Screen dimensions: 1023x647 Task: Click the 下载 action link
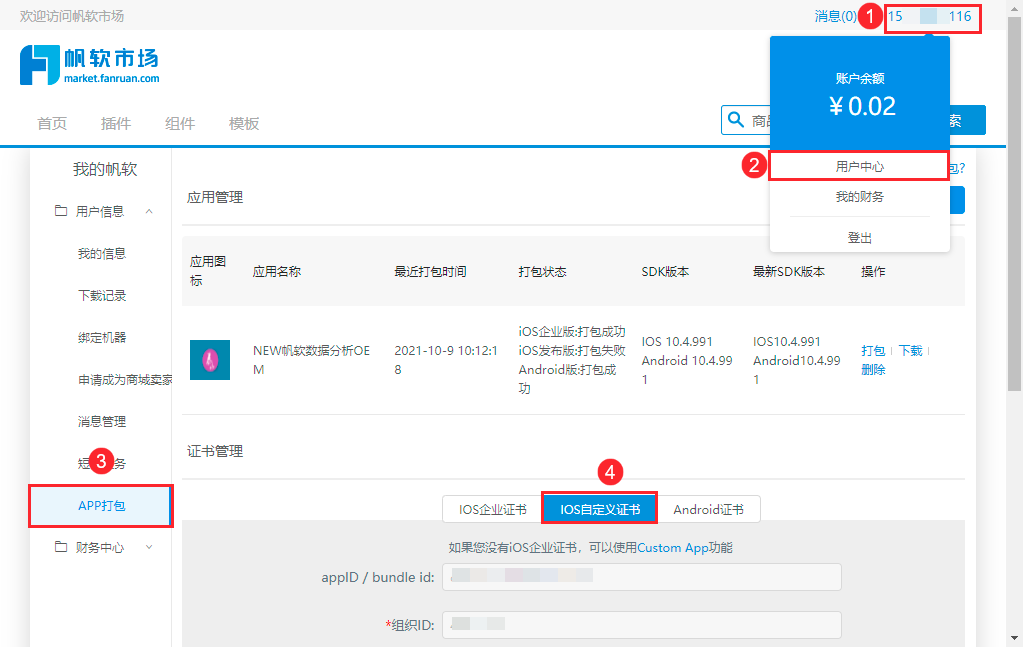911,350
